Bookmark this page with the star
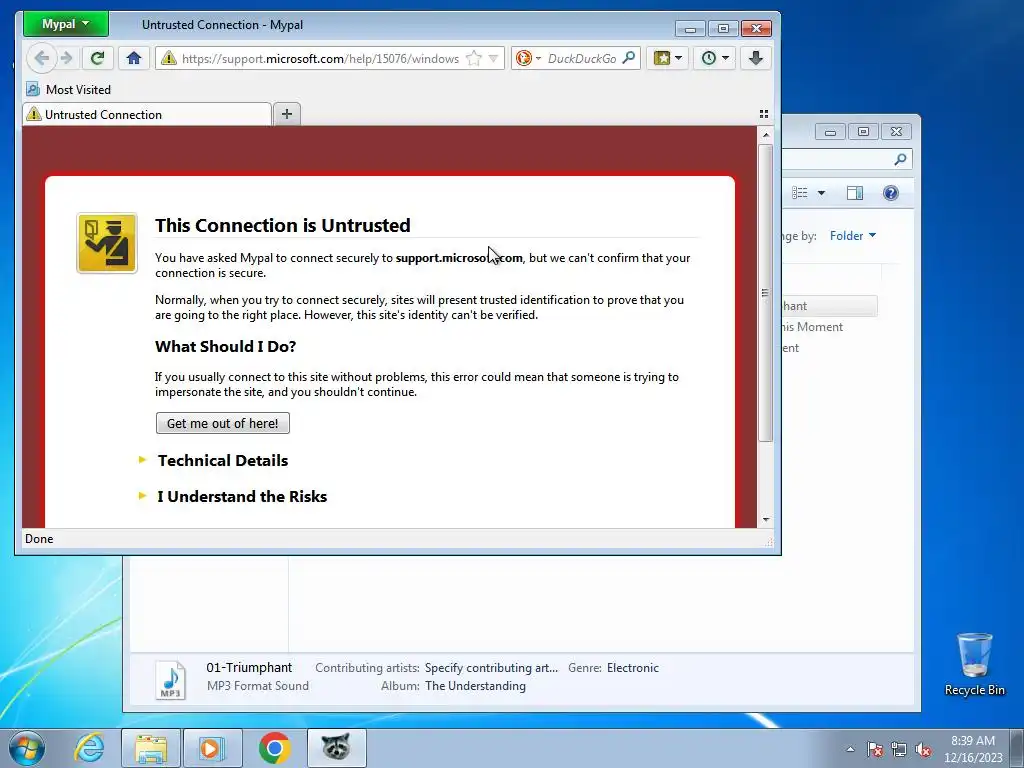 coord(474,59)
